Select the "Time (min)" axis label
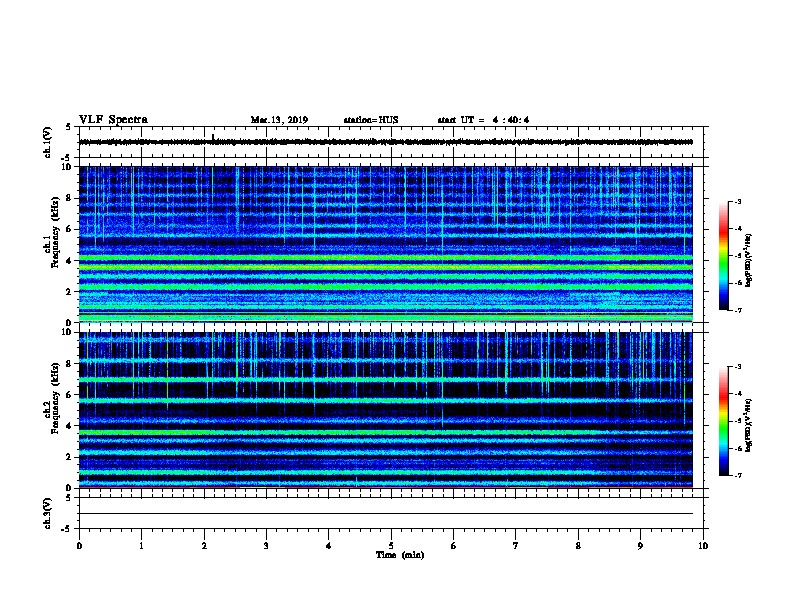The height and width of the screenshot is (612, 792). point(400,555)
